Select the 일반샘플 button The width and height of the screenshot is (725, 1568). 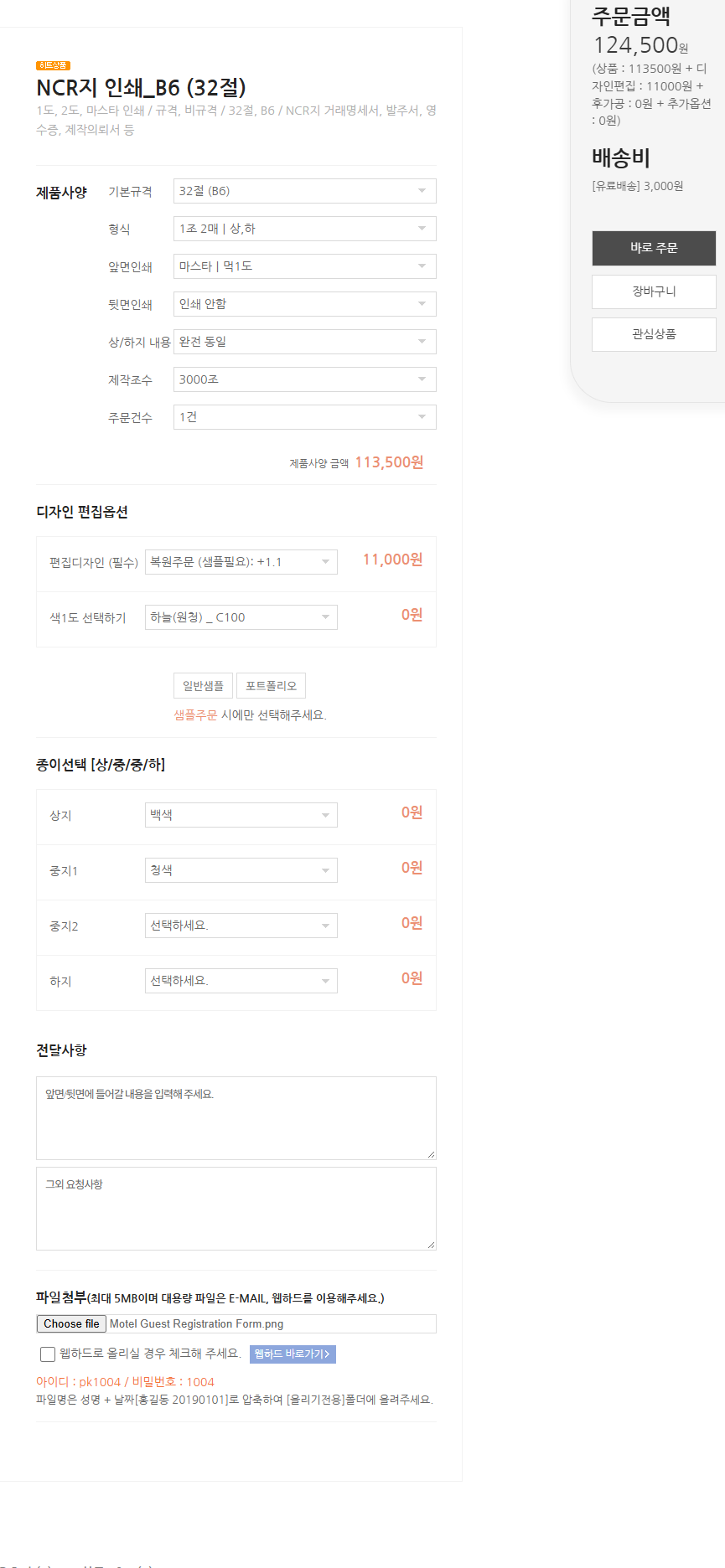(x=203, y=686)
